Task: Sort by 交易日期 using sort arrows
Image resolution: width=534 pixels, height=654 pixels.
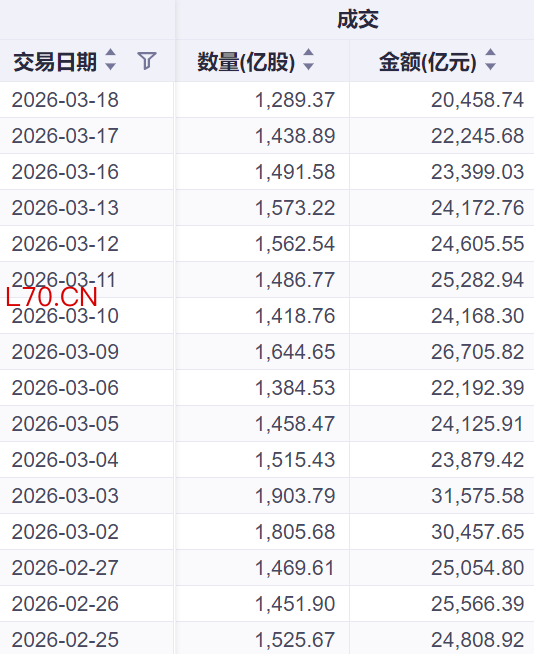Action: coord(111,59)
